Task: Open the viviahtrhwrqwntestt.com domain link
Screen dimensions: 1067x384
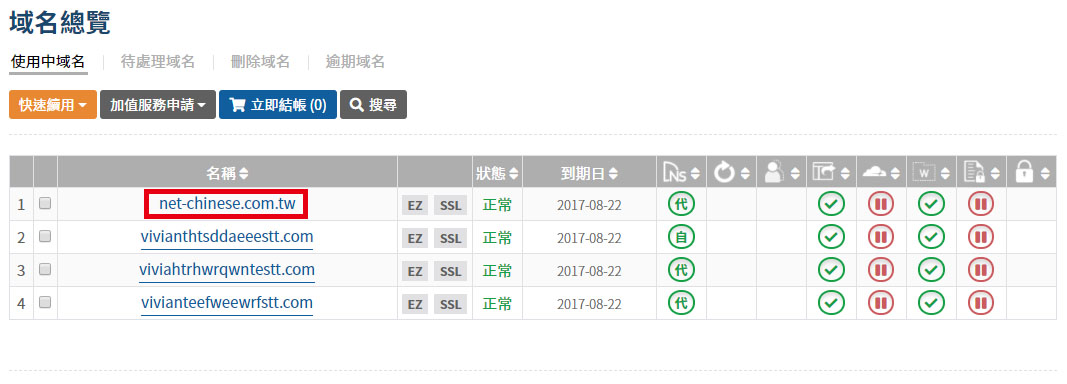Action: 227,270
